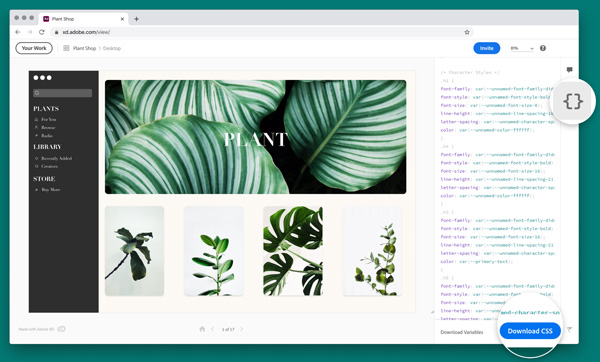
Task: Open a new browser tab
Action: coord(136,19)
